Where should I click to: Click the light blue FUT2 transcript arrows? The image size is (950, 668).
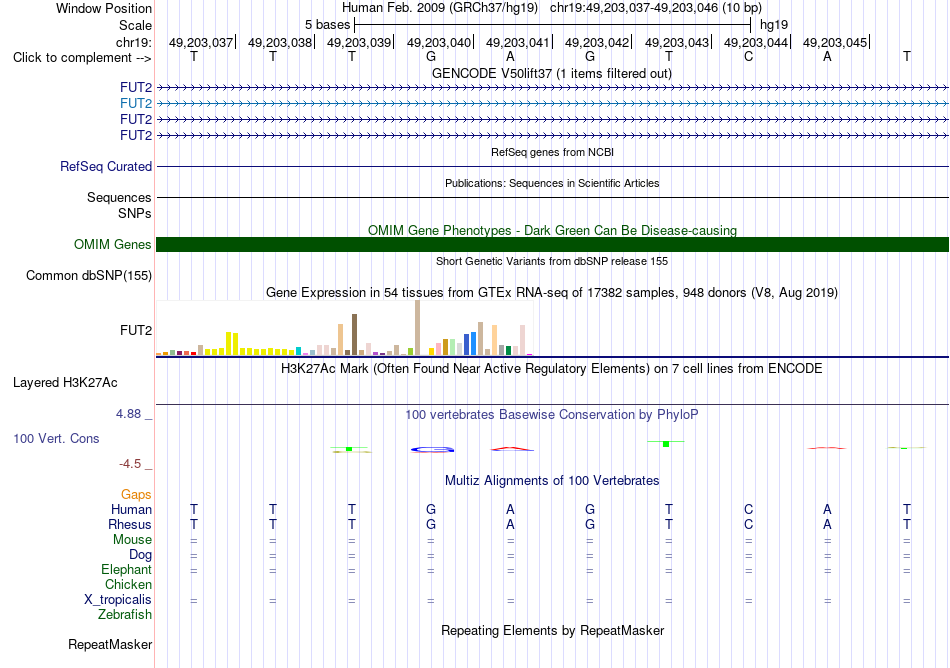click(552, 104)
